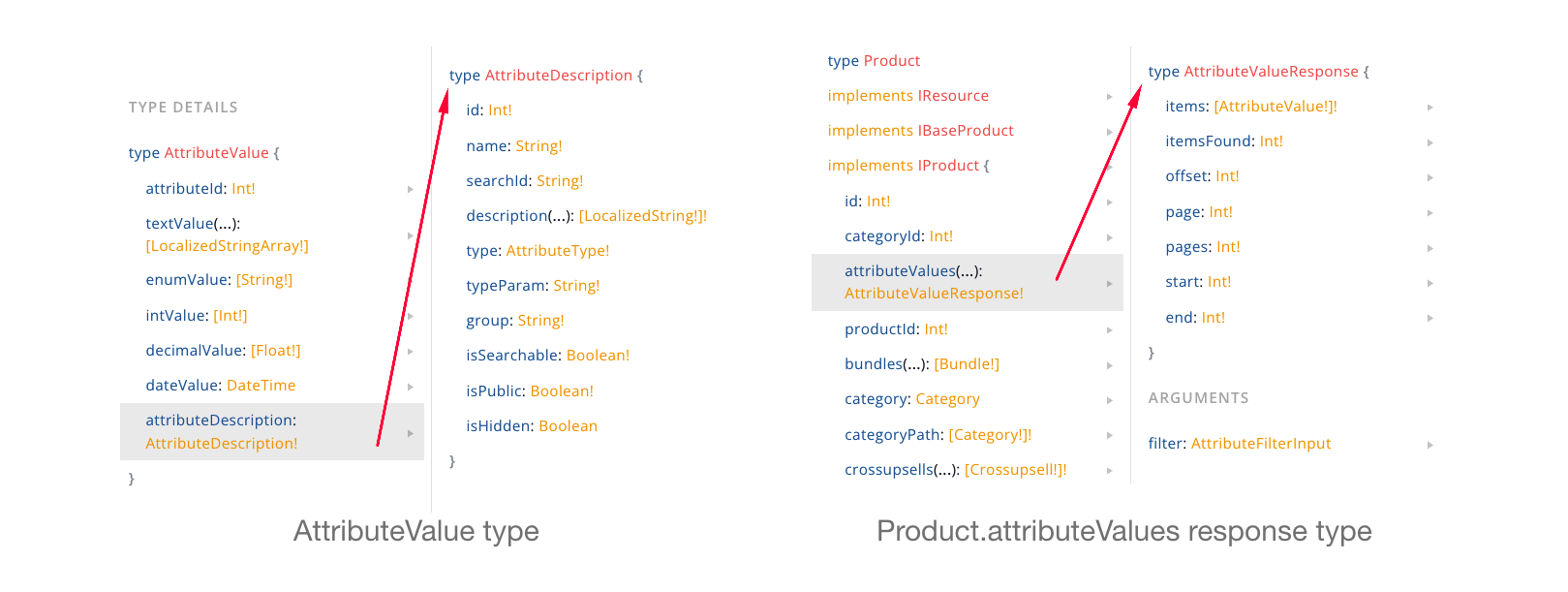Select the attributeValues field row
Image resolution: width=1568 pixels, height=592 pixels.
[967, 282]
